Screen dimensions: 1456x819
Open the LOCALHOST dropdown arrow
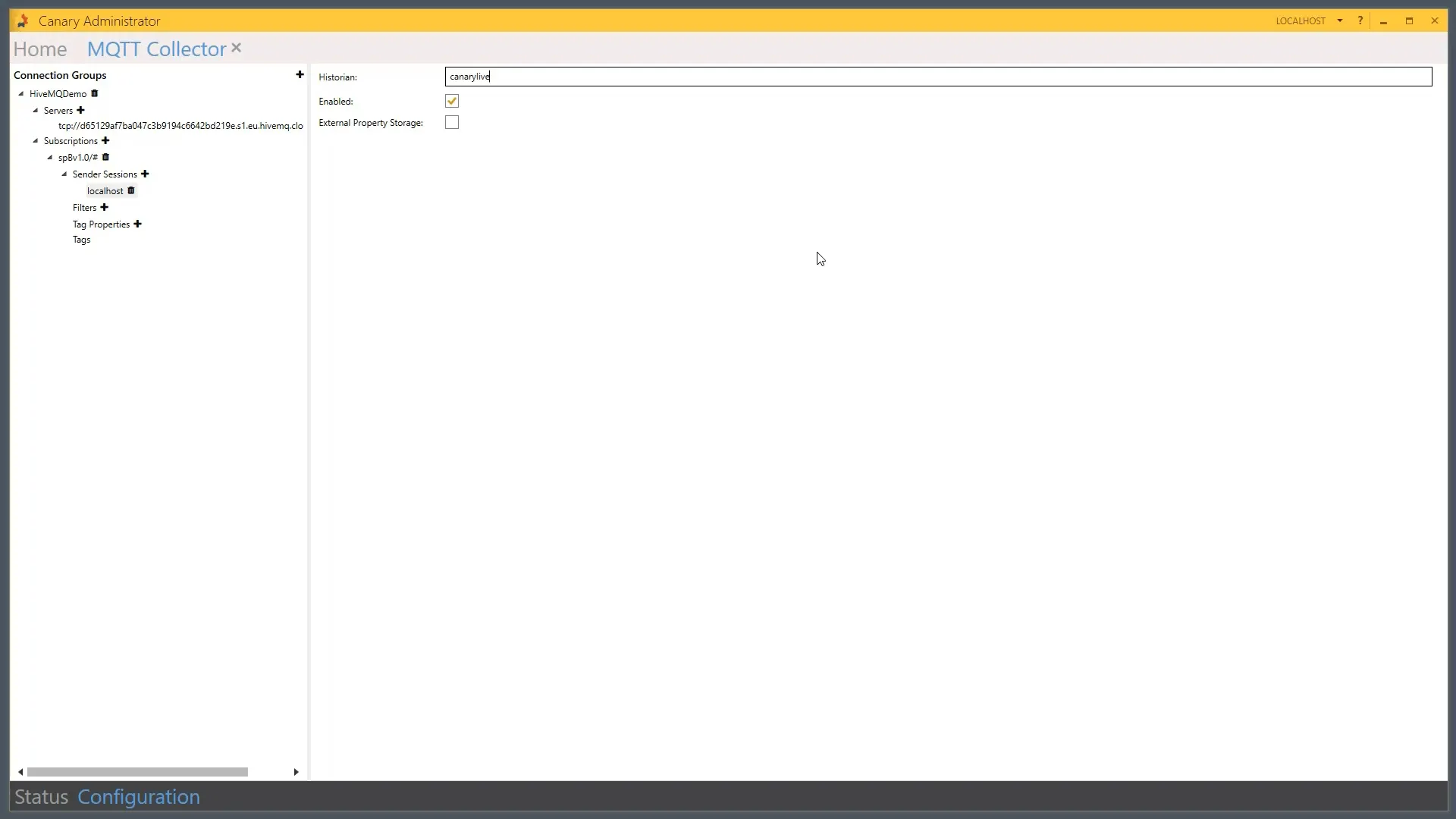coord(1340,20)
